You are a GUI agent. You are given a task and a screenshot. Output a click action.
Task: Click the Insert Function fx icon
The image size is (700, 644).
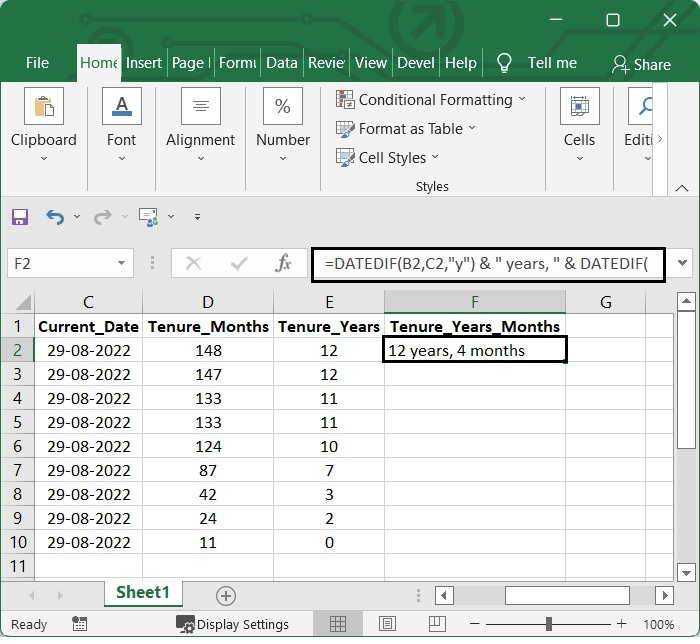pos(283,264)
